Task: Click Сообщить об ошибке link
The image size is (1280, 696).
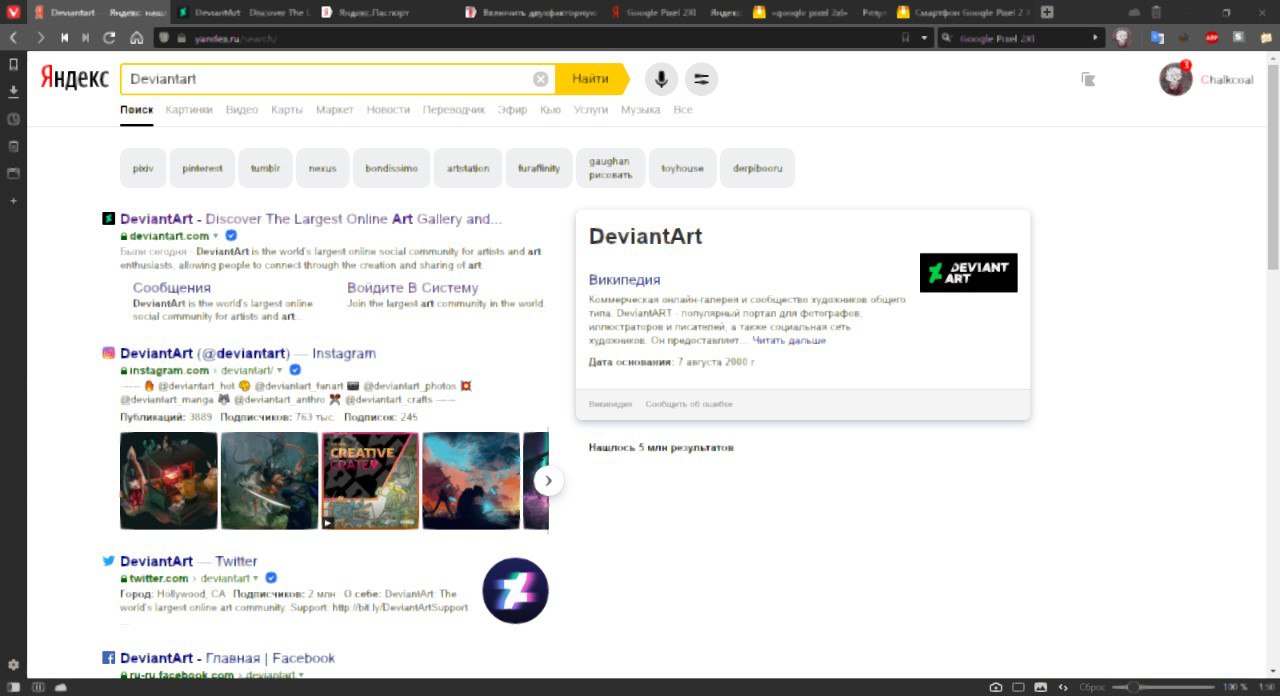Action: [689, 404]
